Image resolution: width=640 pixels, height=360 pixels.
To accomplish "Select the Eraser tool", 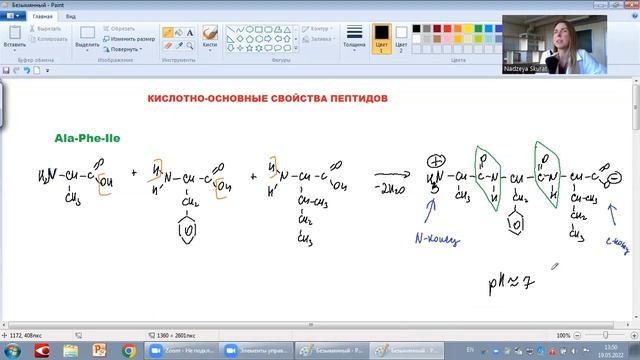I will [x=168, y=46].
